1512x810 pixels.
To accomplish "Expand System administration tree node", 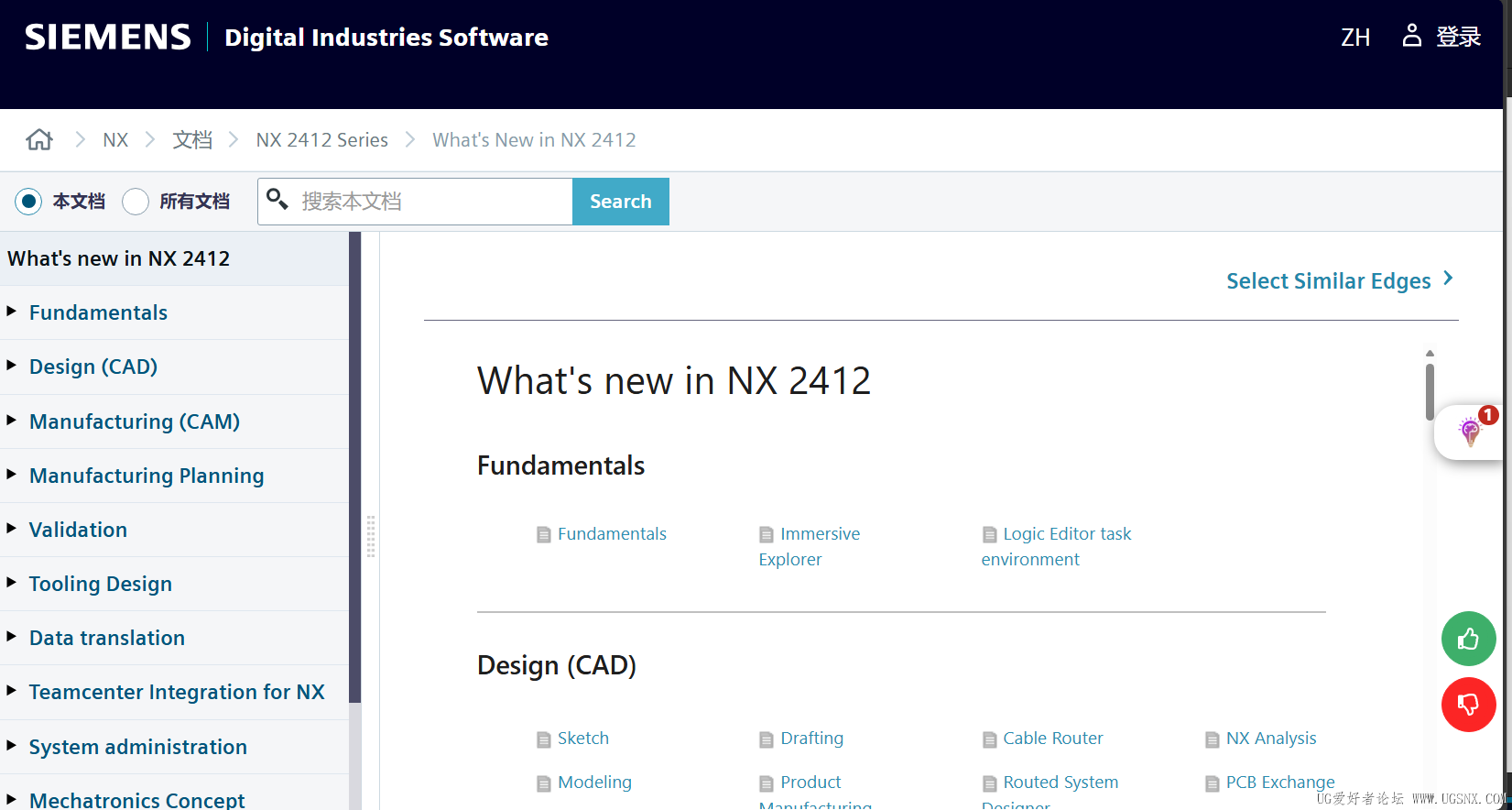I will [12, 746].
